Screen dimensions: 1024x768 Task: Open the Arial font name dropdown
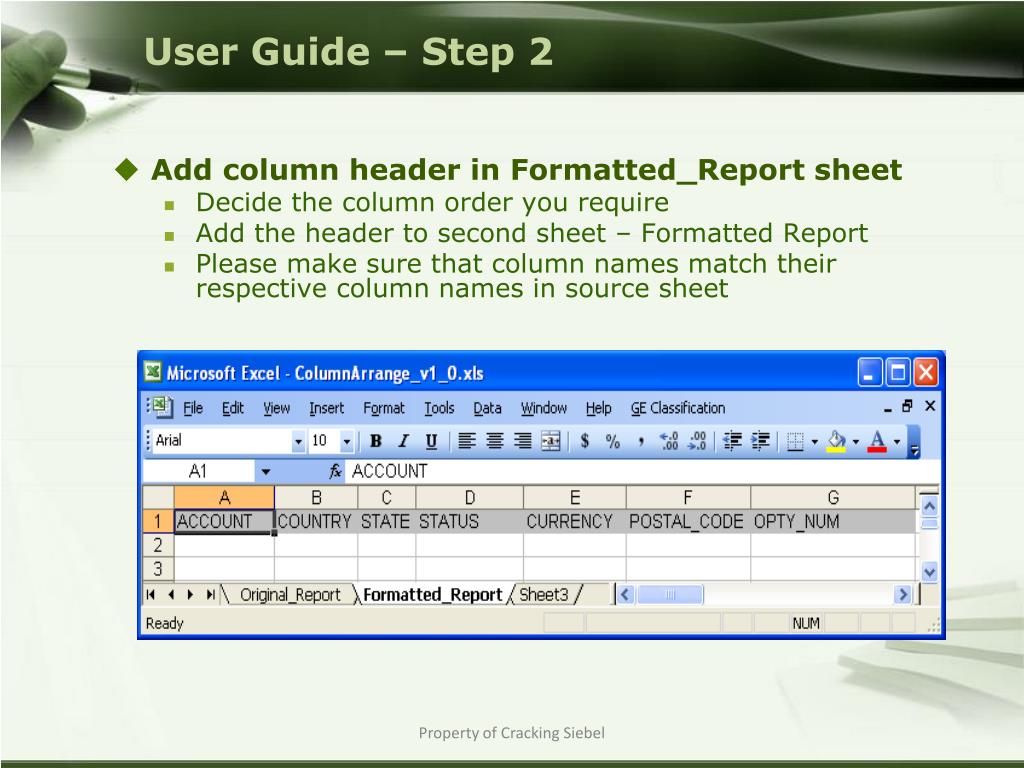point(298,442)
